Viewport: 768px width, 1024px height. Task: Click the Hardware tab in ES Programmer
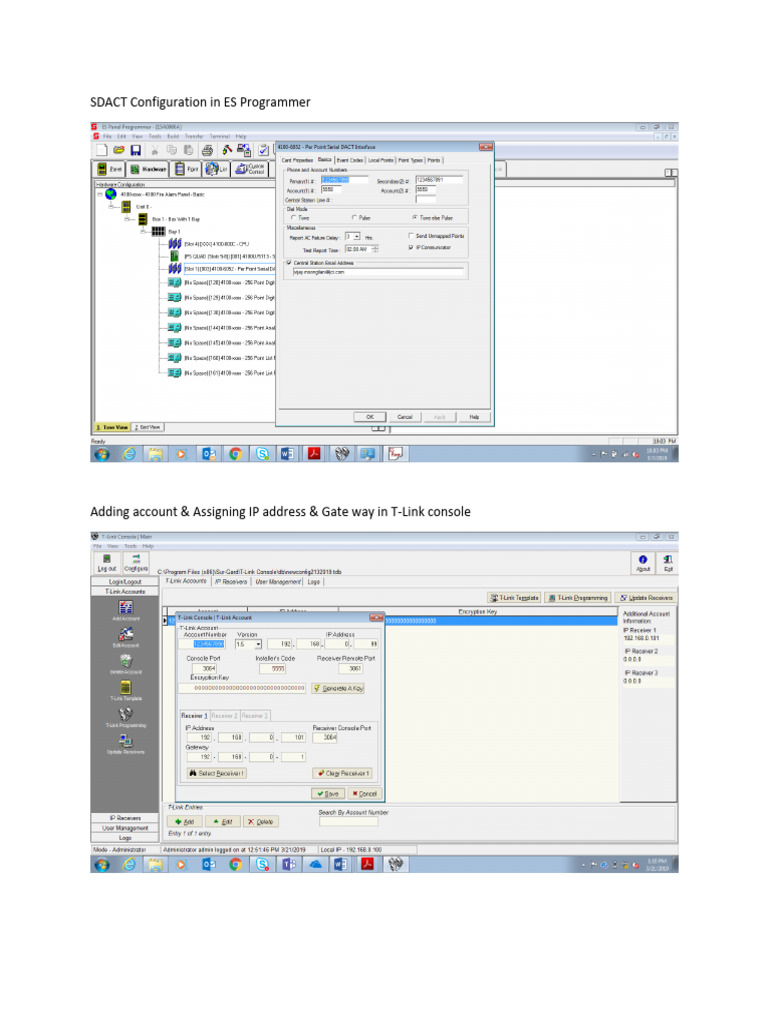[148, 169]
